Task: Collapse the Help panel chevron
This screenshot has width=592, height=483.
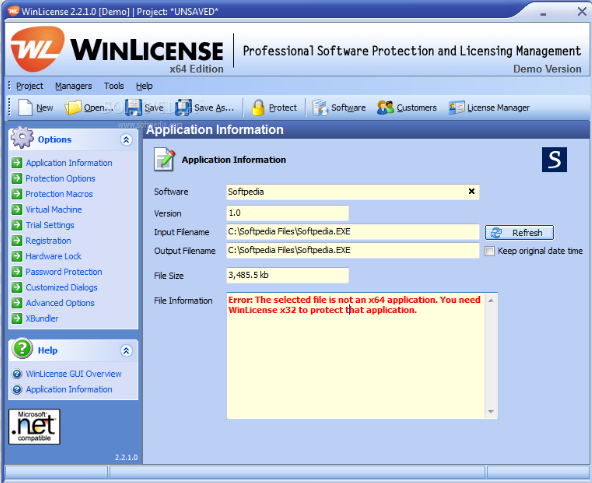Action: click(x=126, y=350)
